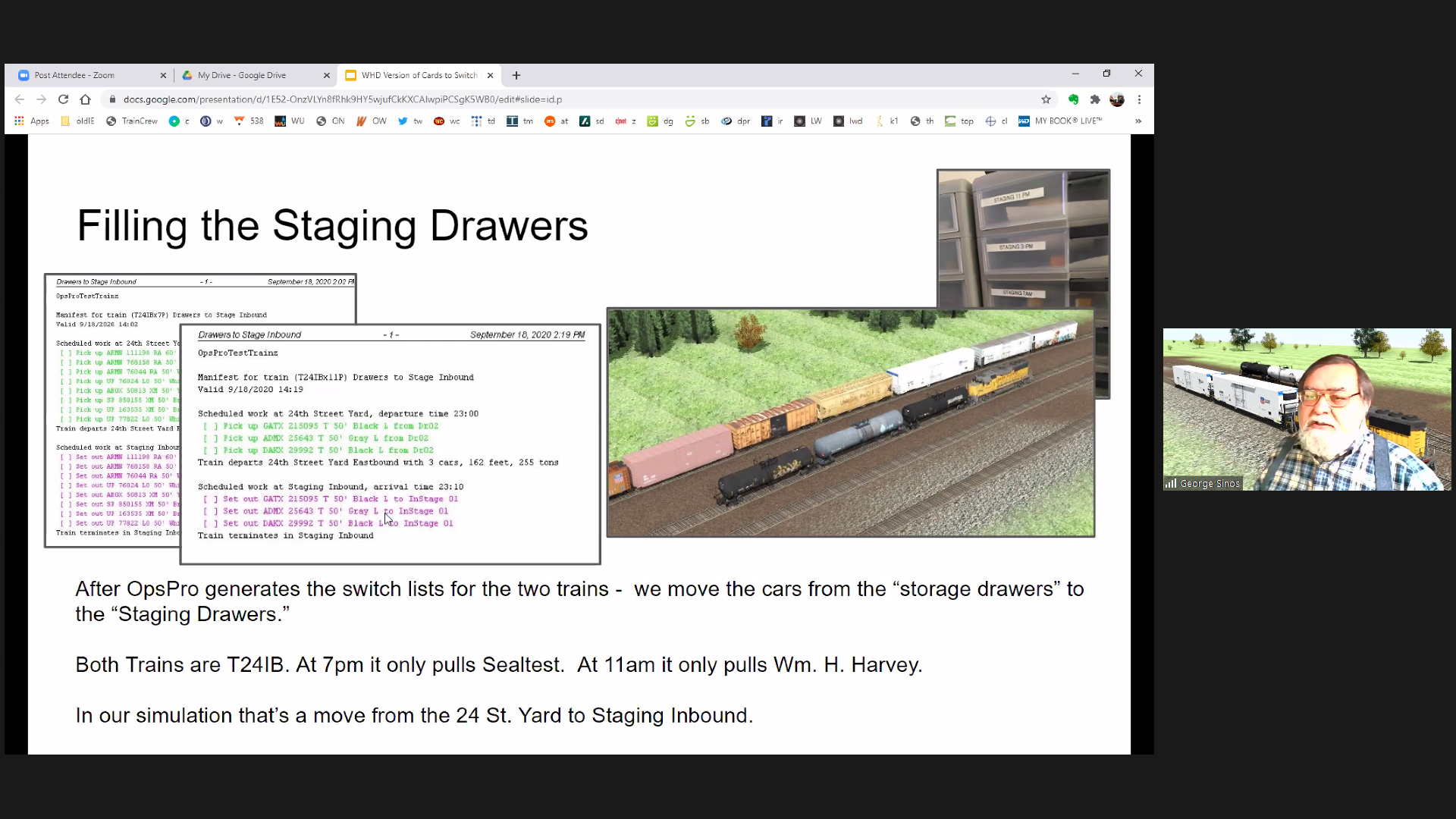Open the TrainCrew bookmark
1456x819 pixels.
(132, 121)
